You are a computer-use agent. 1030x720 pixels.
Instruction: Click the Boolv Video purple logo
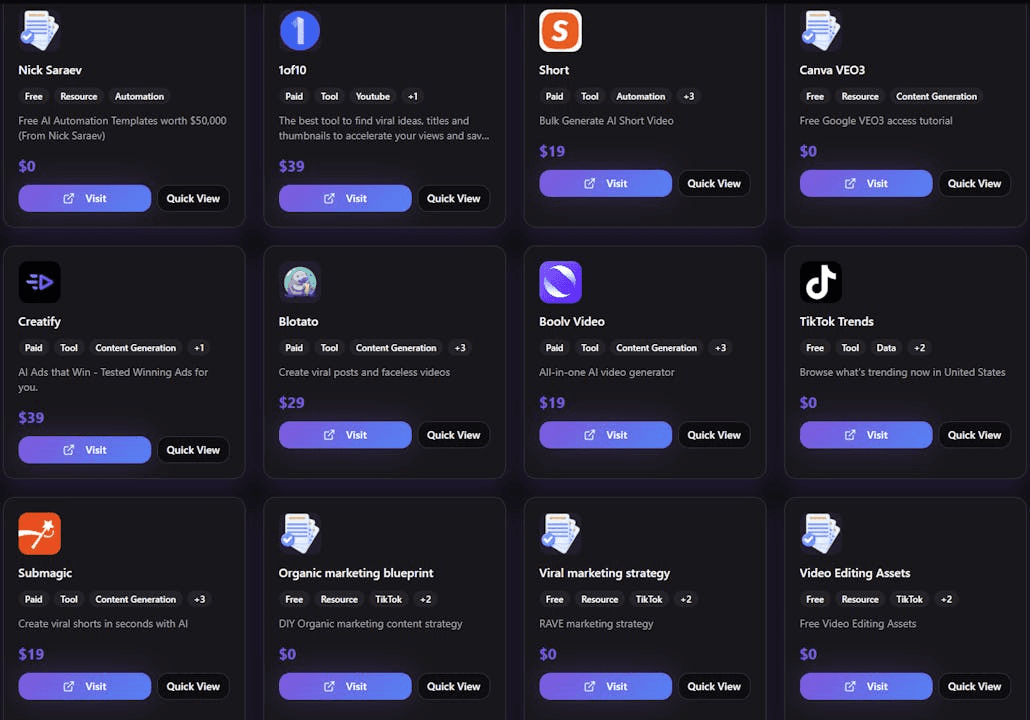(x=560, y=283)
